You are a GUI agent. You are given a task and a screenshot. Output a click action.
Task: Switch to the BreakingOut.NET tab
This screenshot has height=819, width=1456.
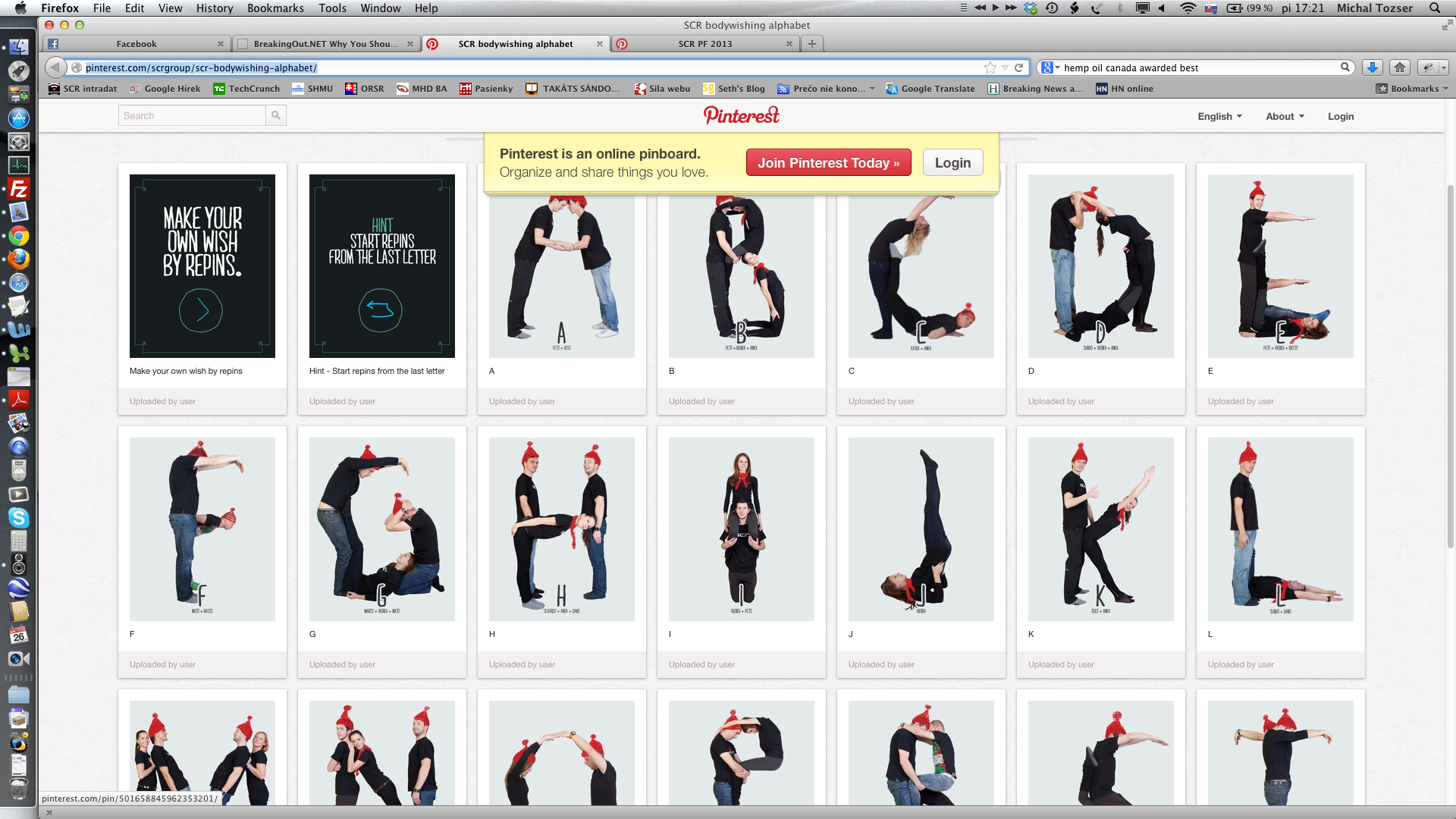(x=325, y=44)
